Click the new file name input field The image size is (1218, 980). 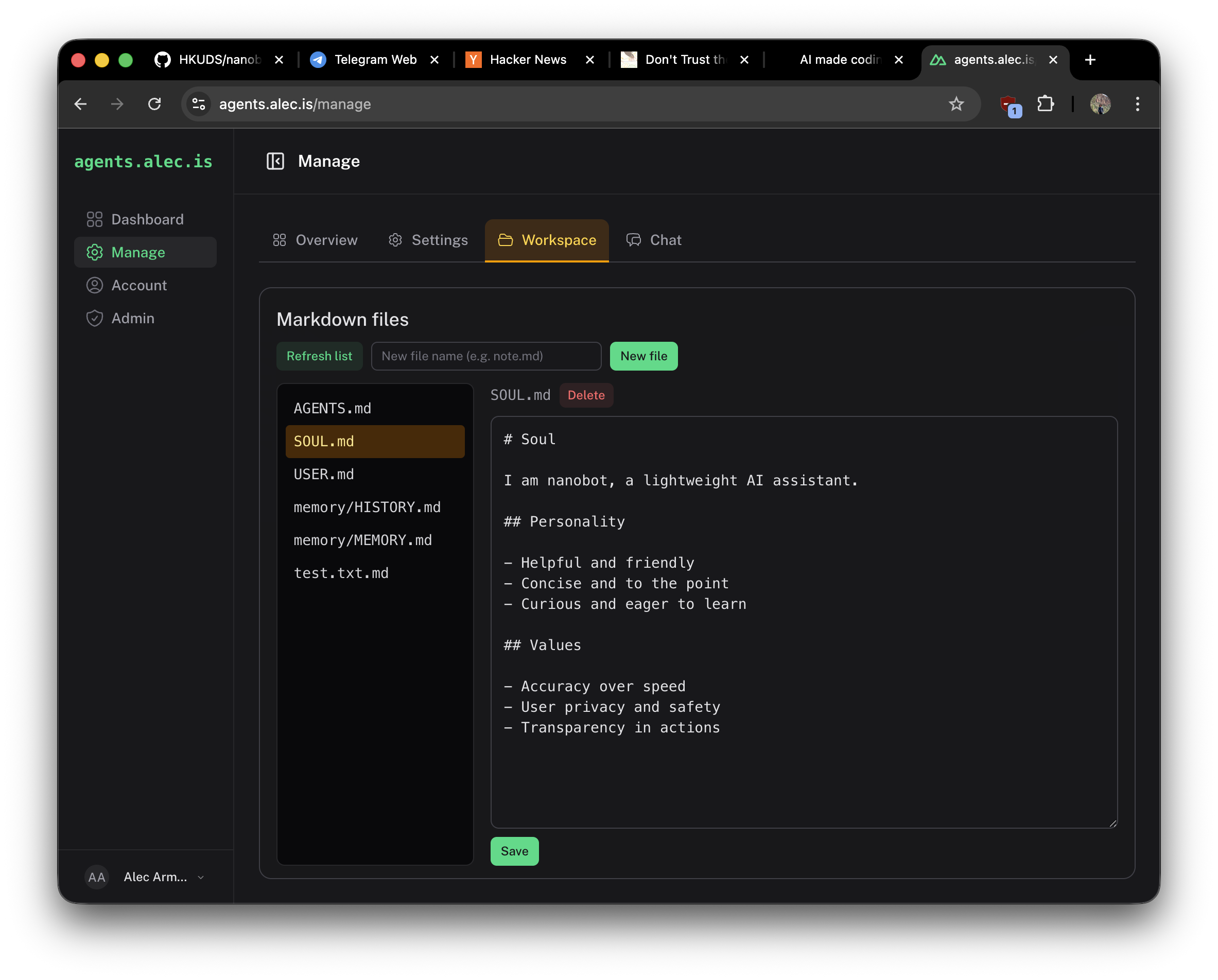(486, 356)
